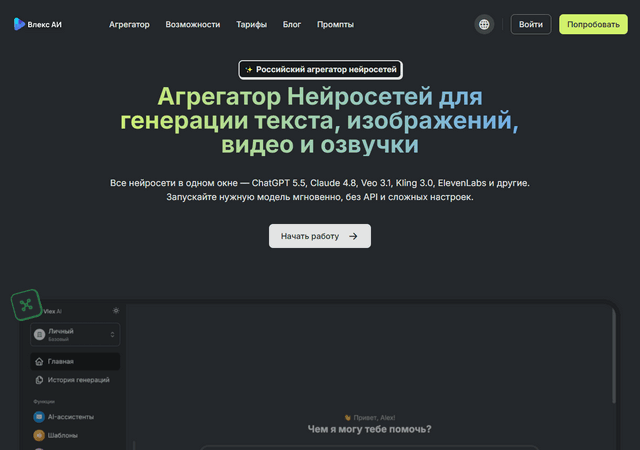
Task: Open the Возможности menu item
Action: point(193,25)
